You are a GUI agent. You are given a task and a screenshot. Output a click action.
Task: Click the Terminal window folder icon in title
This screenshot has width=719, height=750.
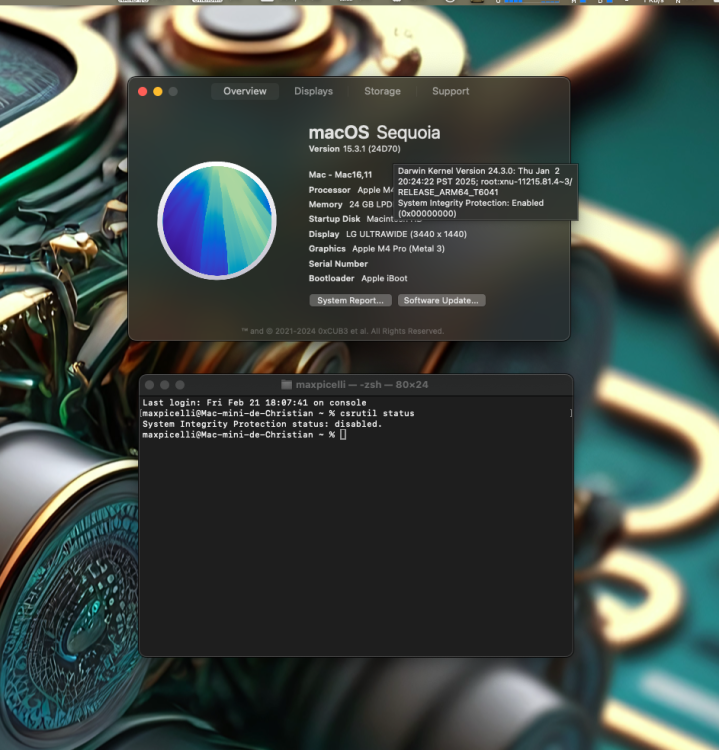coord(286,385)
